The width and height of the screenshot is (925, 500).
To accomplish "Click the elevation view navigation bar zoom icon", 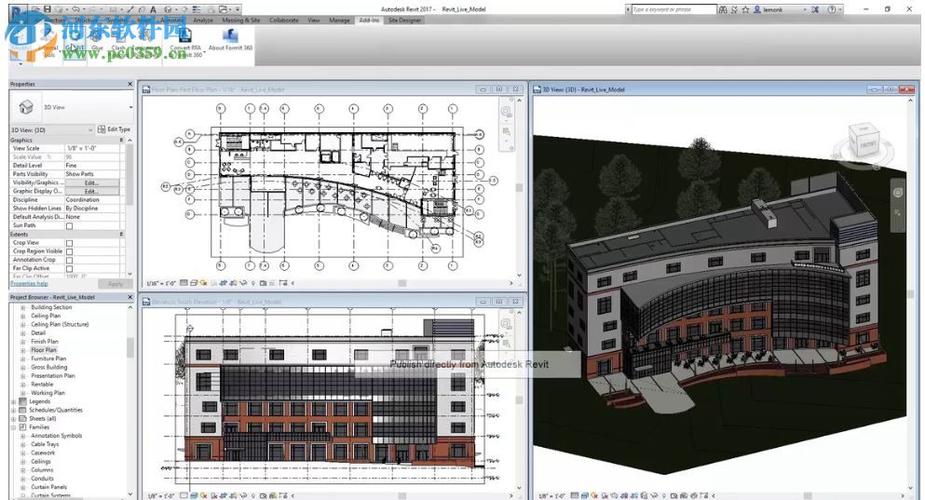I will [507, 343].
